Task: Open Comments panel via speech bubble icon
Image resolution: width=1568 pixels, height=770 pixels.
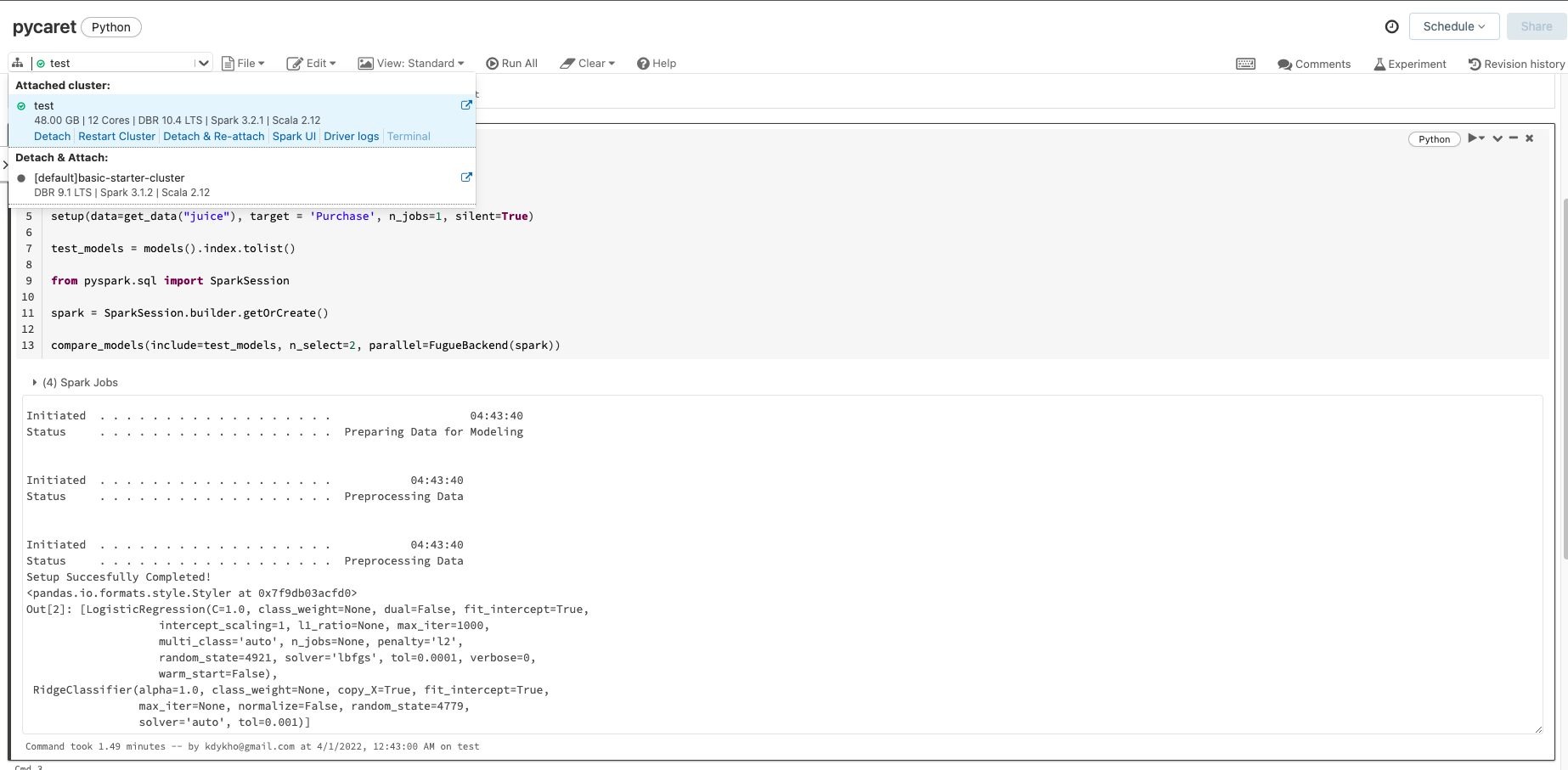Action: point(1315,64)
